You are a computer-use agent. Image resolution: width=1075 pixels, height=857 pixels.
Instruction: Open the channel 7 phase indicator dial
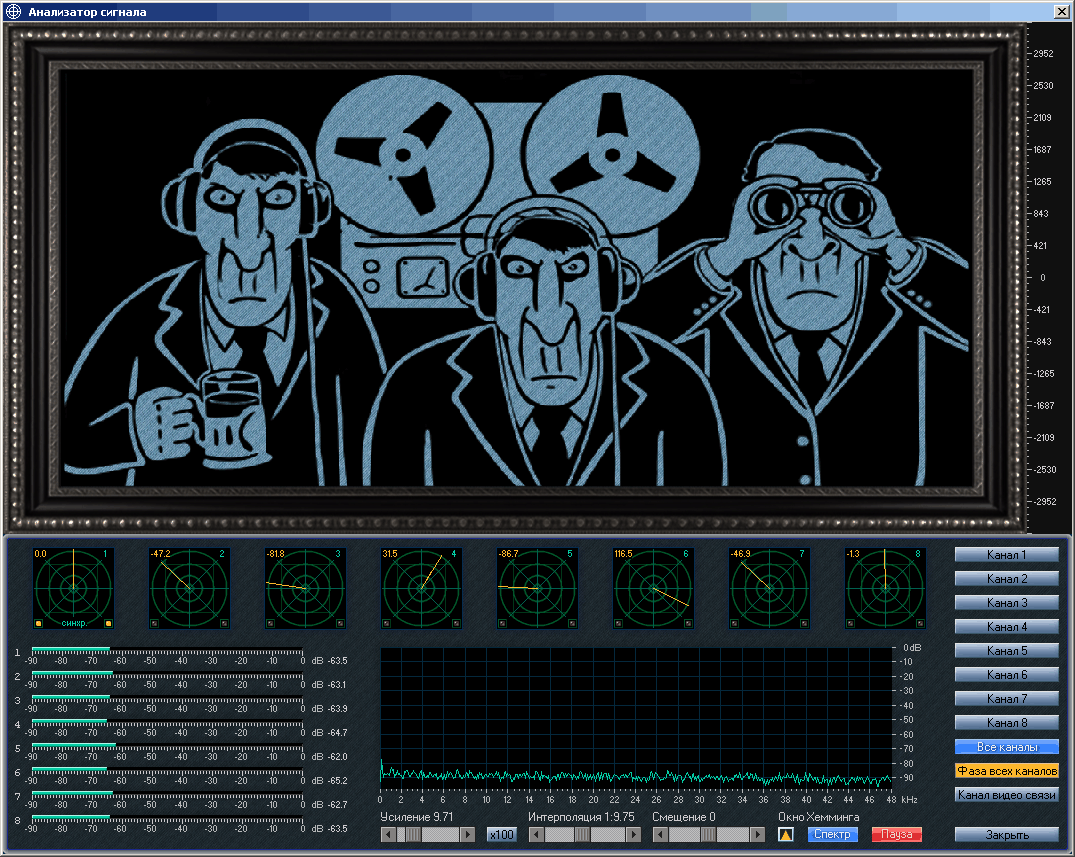pyautogui.click(x=769, y=588)
